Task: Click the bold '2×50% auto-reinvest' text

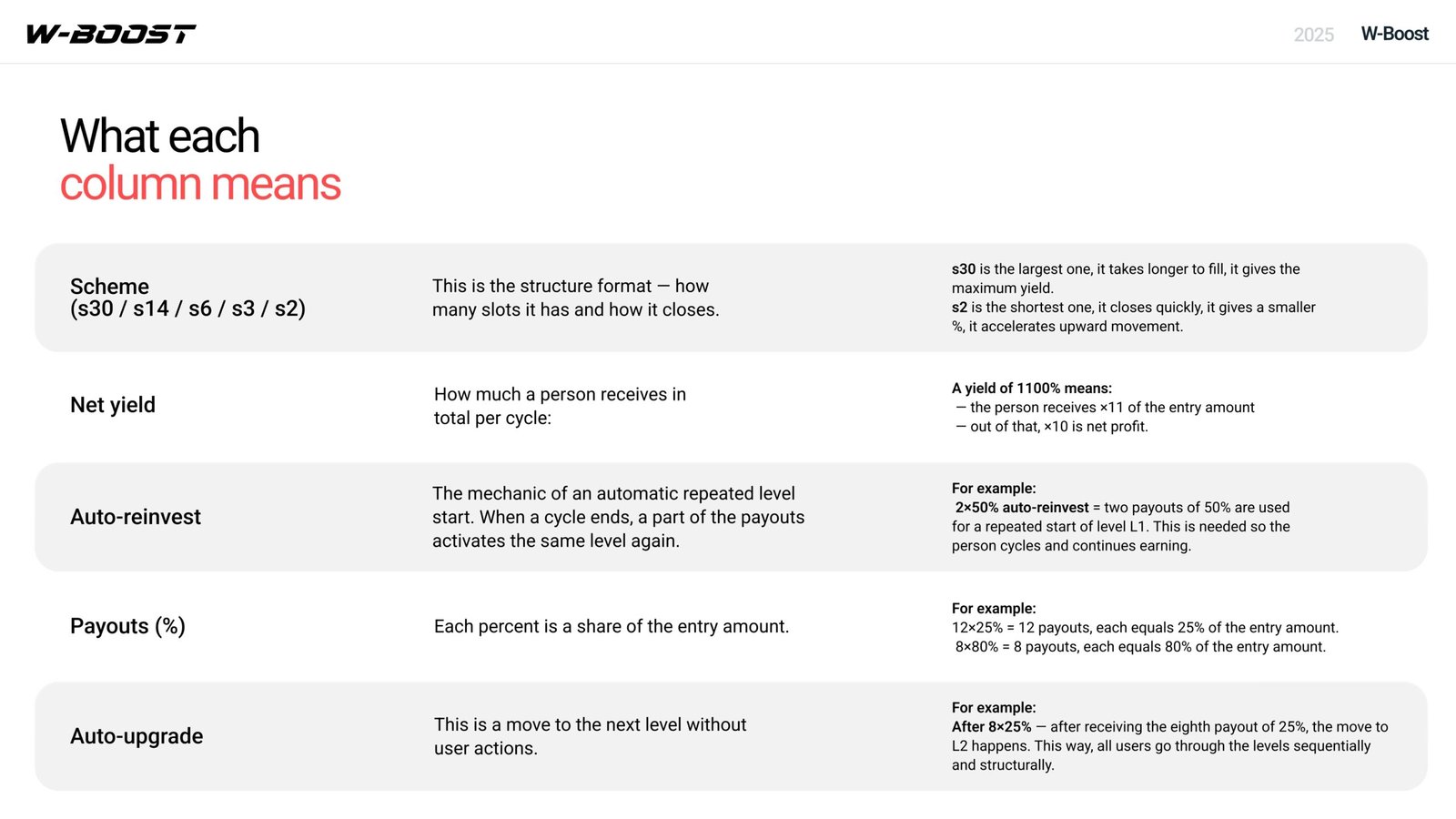Action: 1022,508
